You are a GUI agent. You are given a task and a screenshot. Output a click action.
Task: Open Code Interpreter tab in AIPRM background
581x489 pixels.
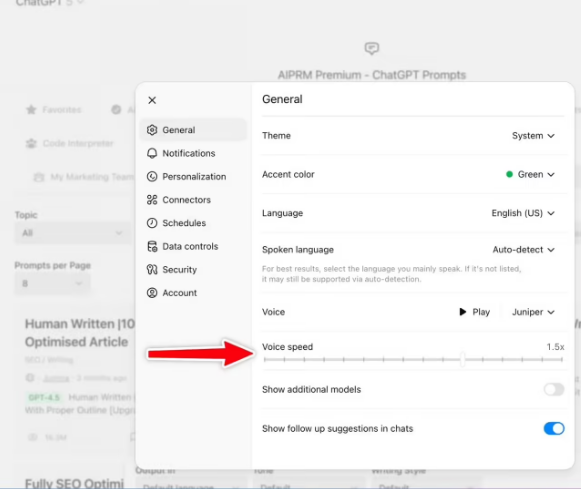pyautogui.click(x=70, y=143)
